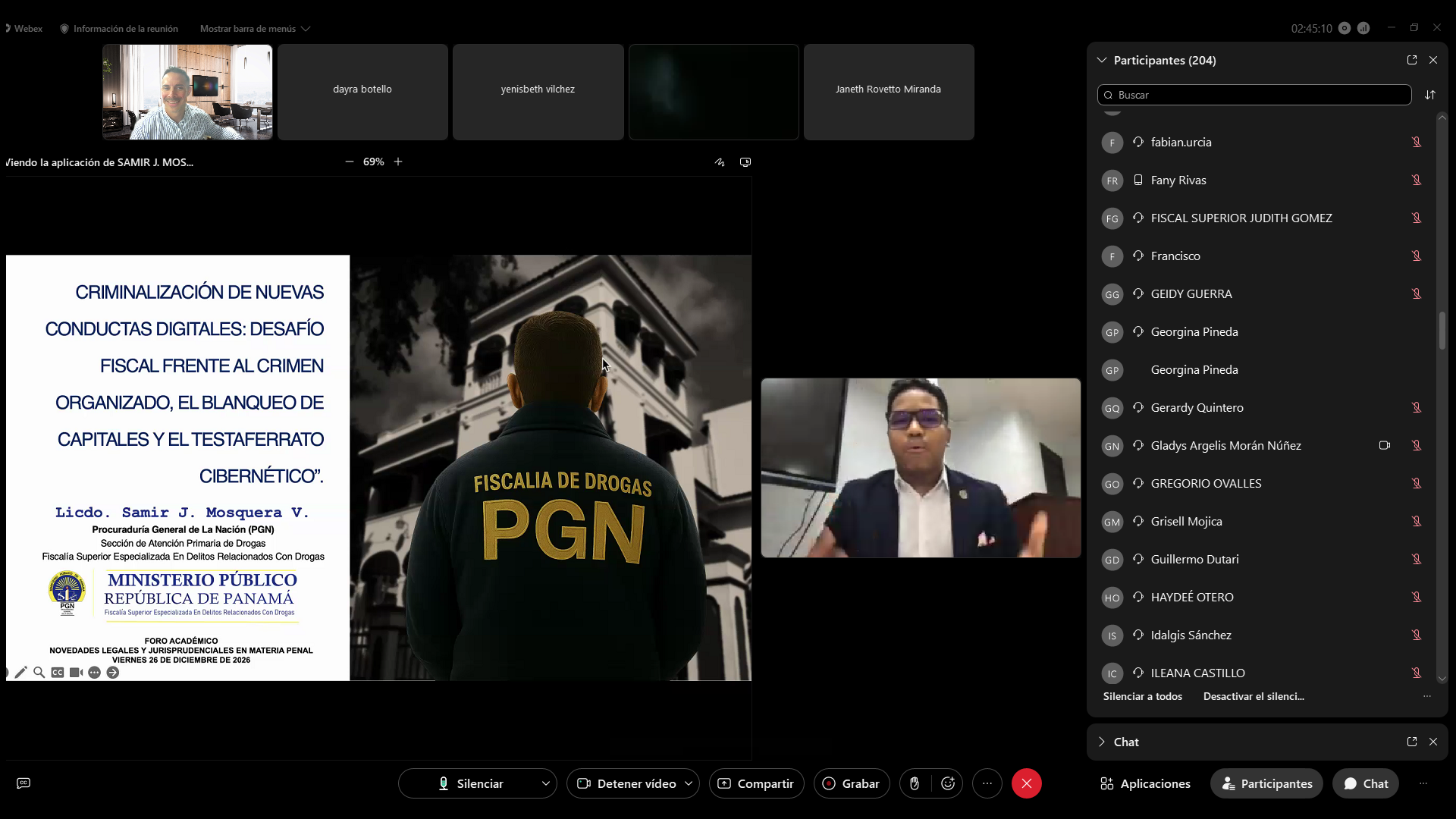Viewport: 1456px width, 819px height.
Task: Expand the collapsed Chat panel chevron
Action: (x=1102, y=742)
